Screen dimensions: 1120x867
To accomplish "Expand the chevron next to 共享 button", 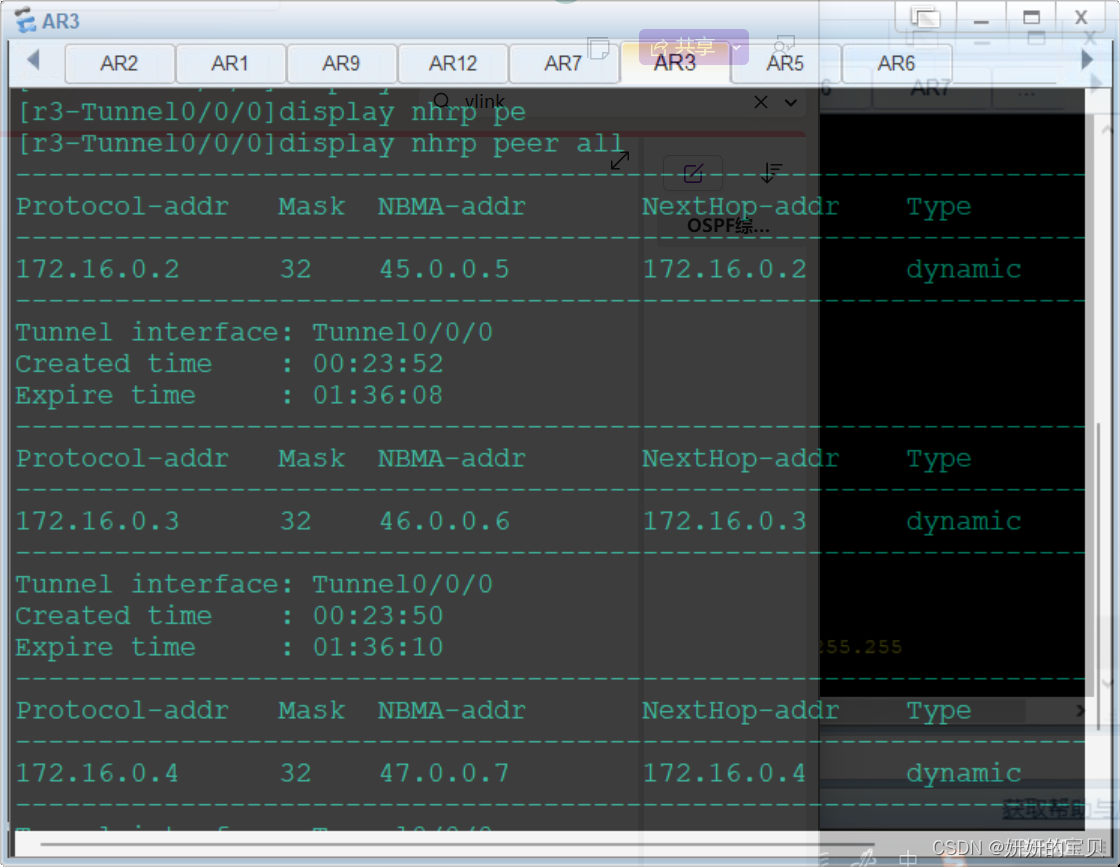I will coord(736,46).
